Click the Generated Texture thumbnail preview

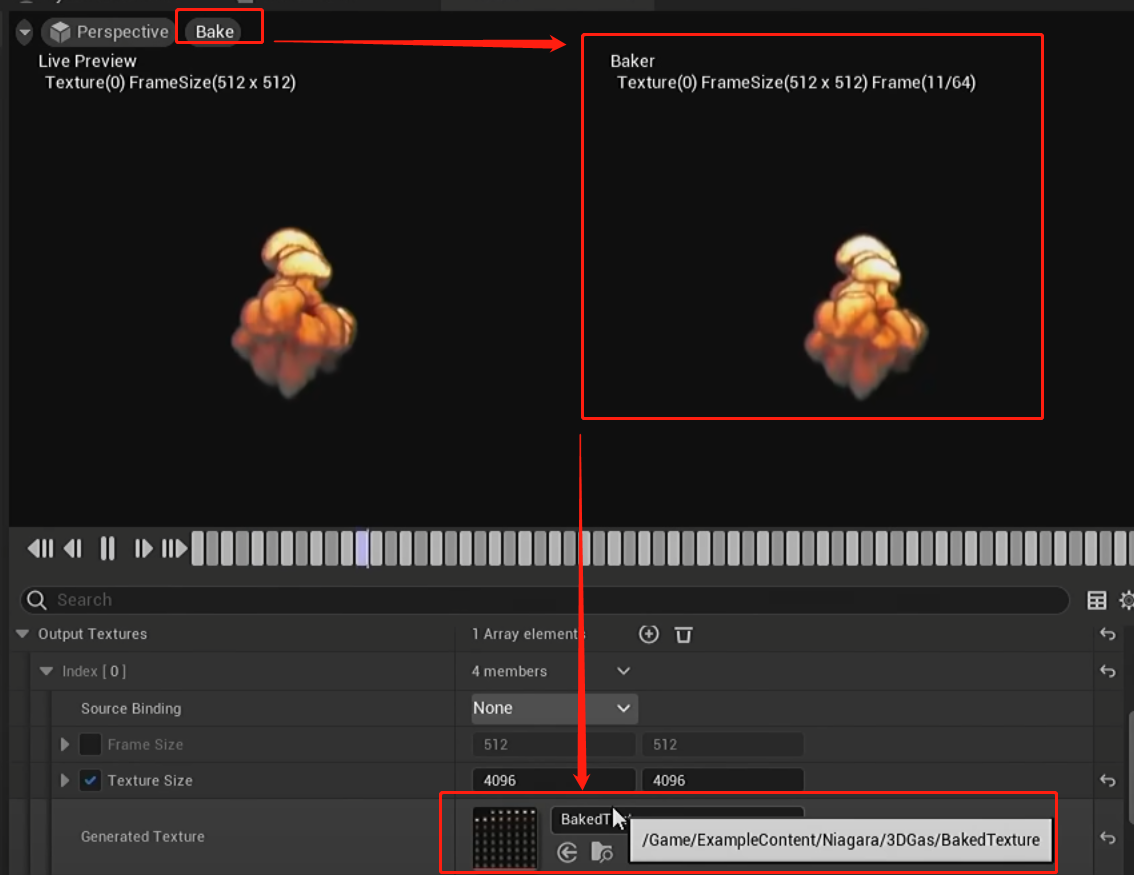tap(505, 837)
